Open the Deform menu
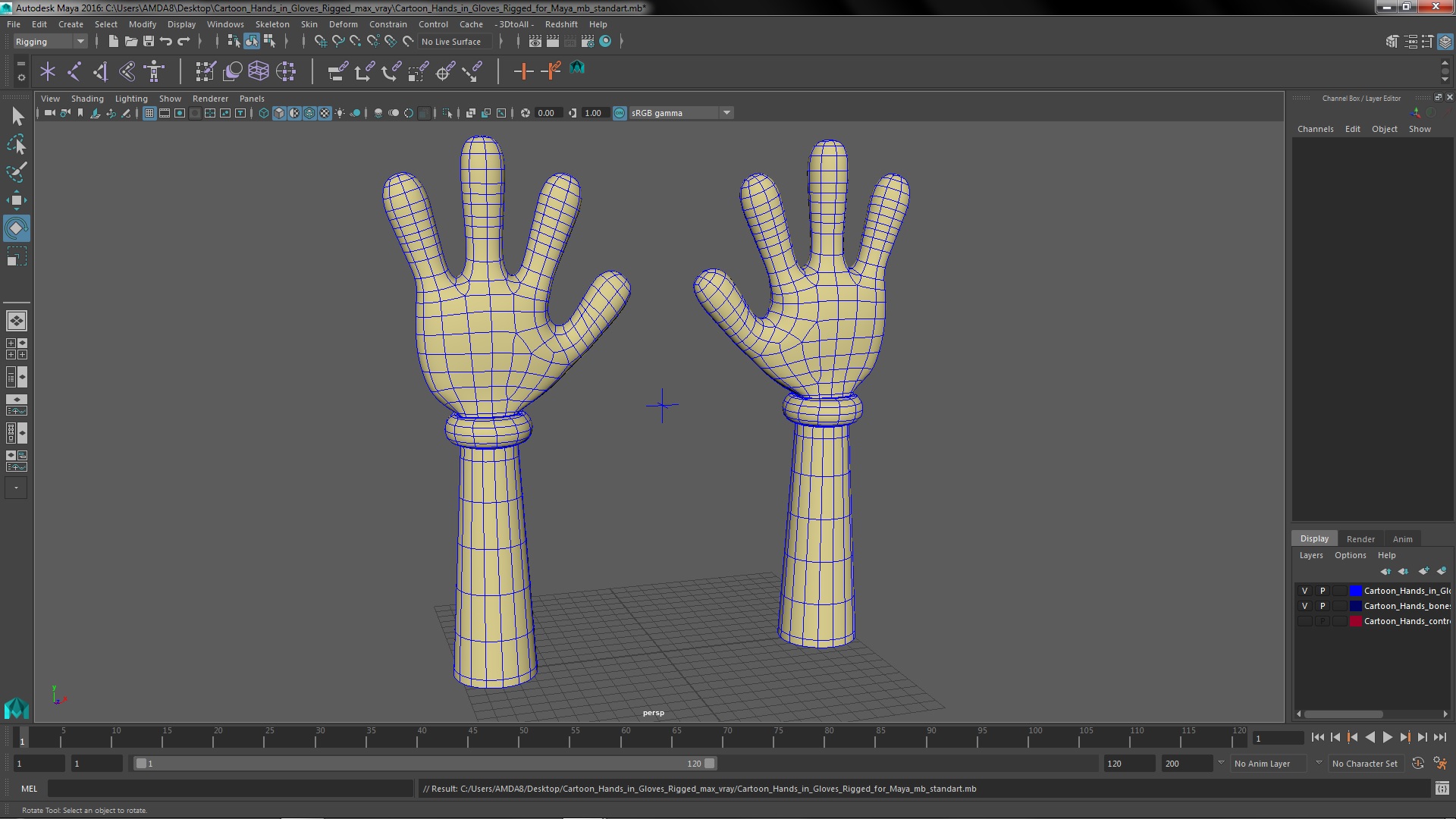 click(x=343, y=24)
